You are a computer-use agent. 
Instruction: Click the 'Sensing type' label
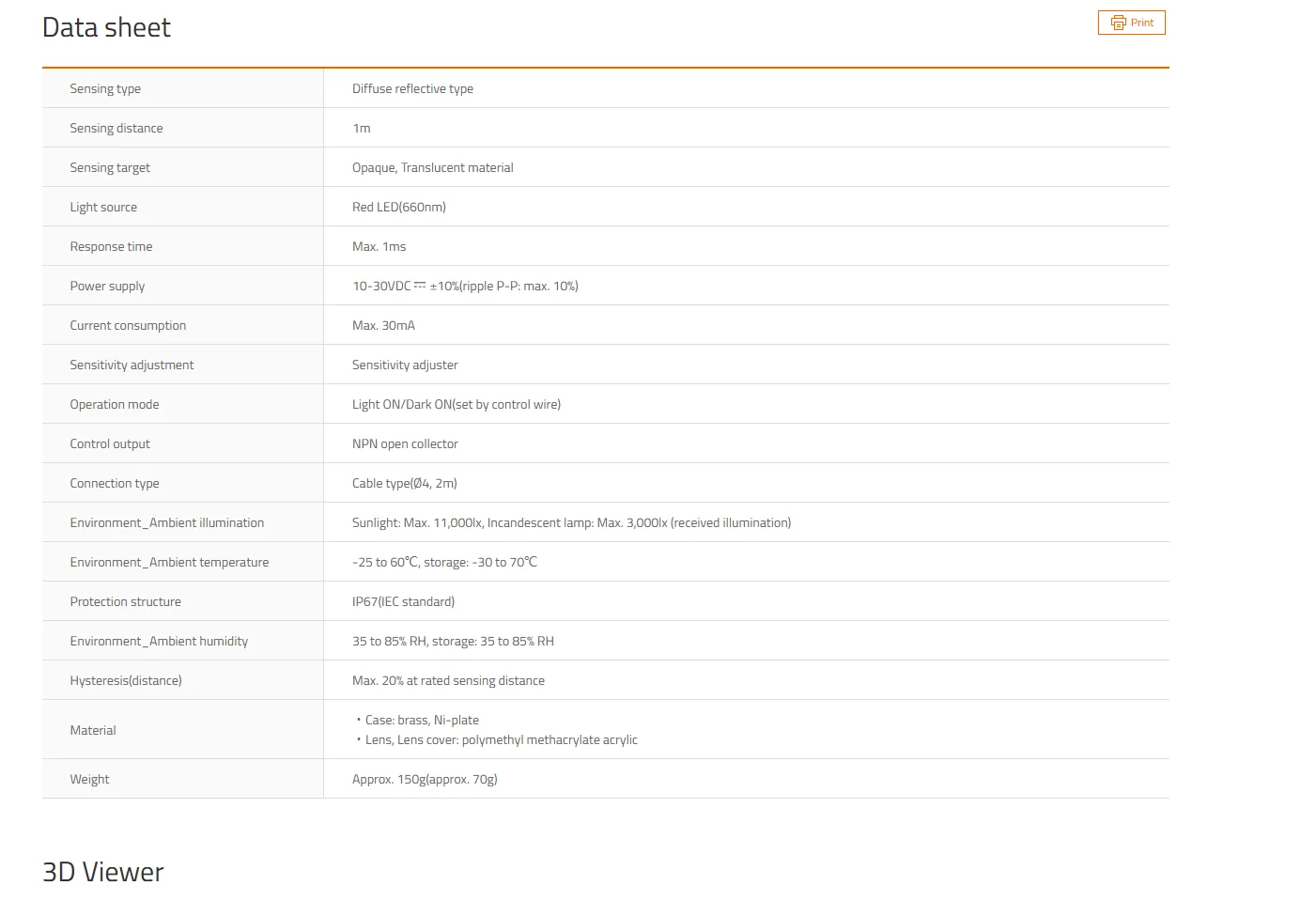(105, 89)
